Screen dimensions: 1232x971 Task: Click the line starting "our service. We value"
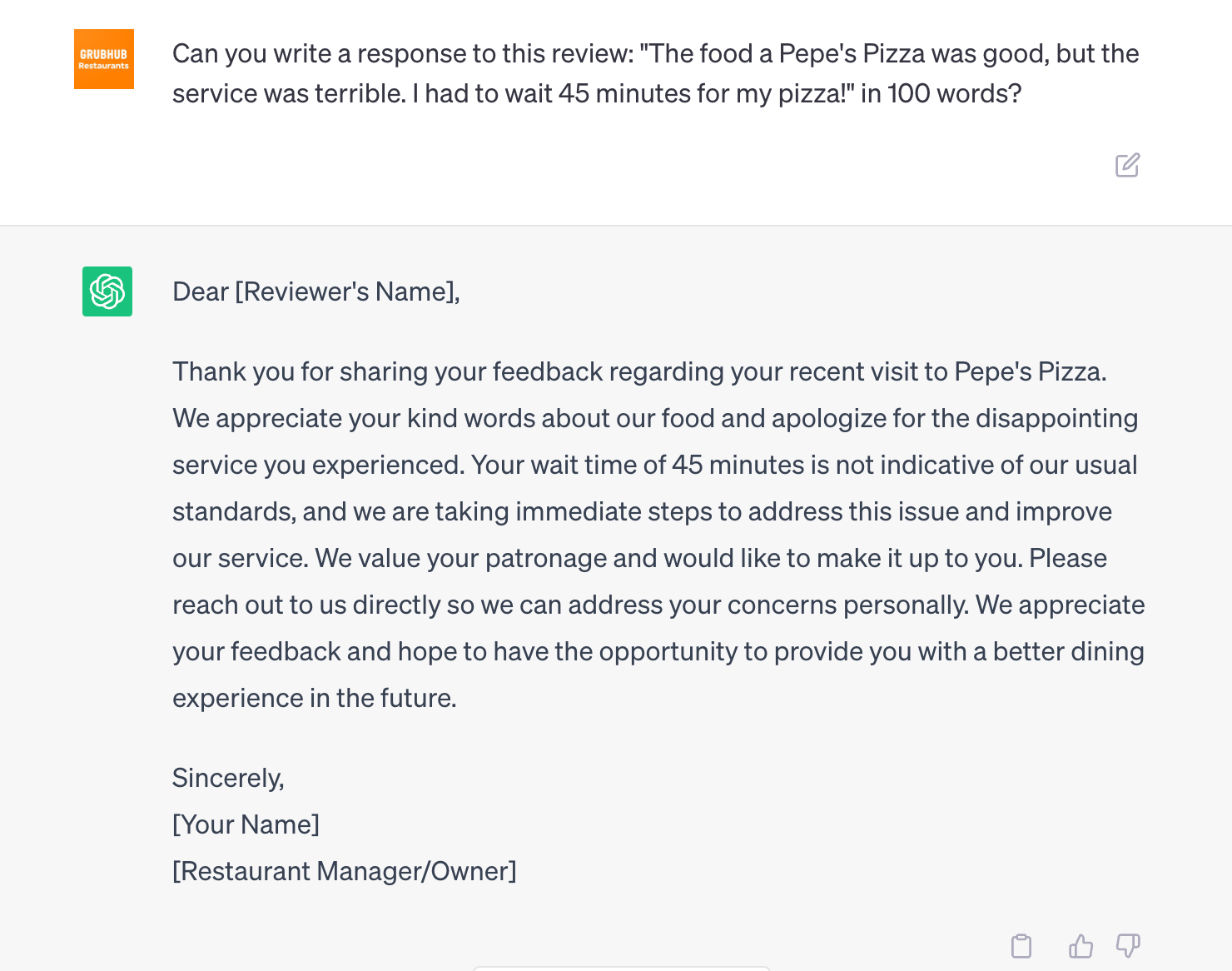point(639,558)
